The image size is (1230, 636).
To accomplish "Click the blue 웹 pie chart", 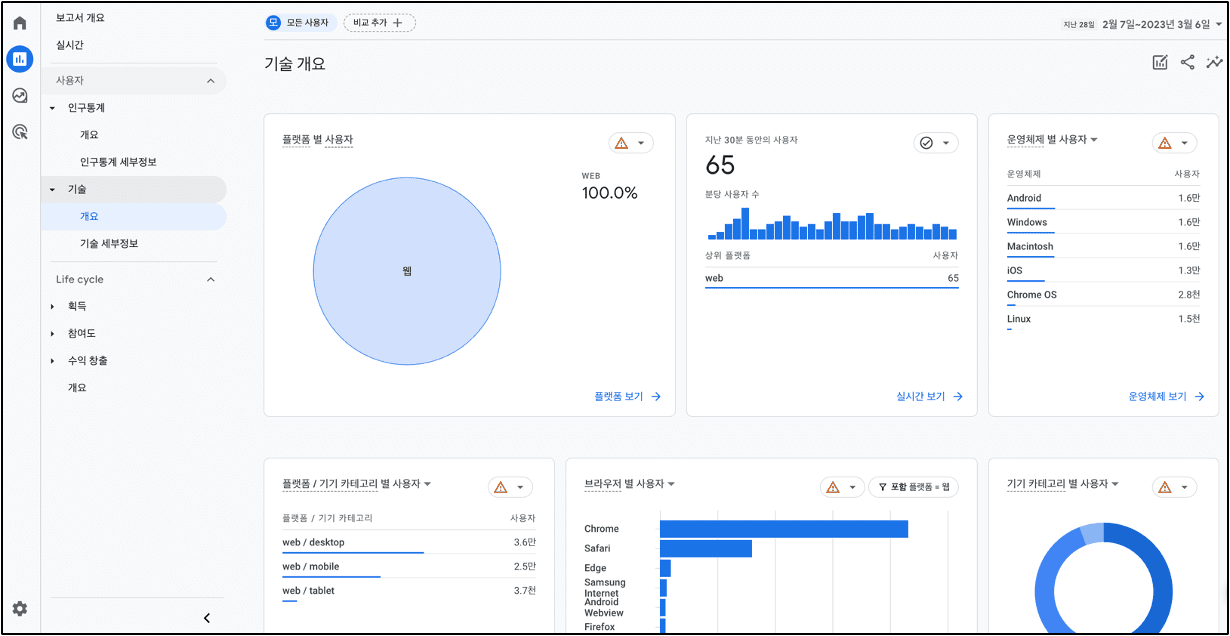I will (x=407, y=271).
